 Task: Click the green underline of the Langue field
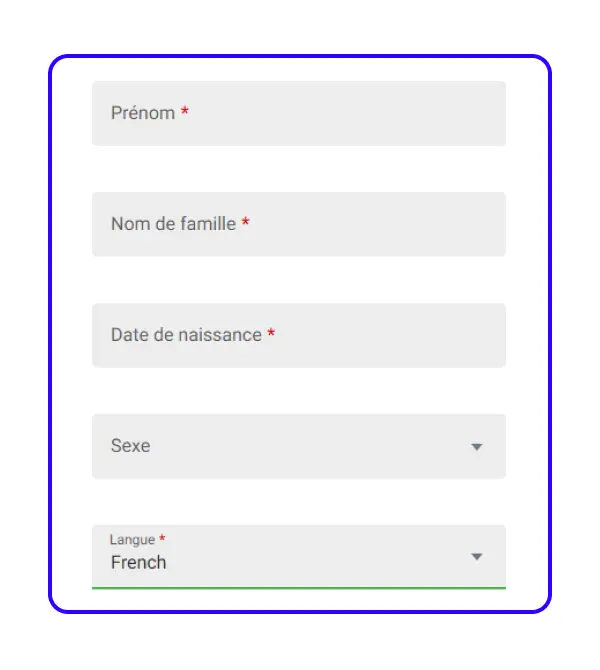pyautogui.click(x=298, y=588)
